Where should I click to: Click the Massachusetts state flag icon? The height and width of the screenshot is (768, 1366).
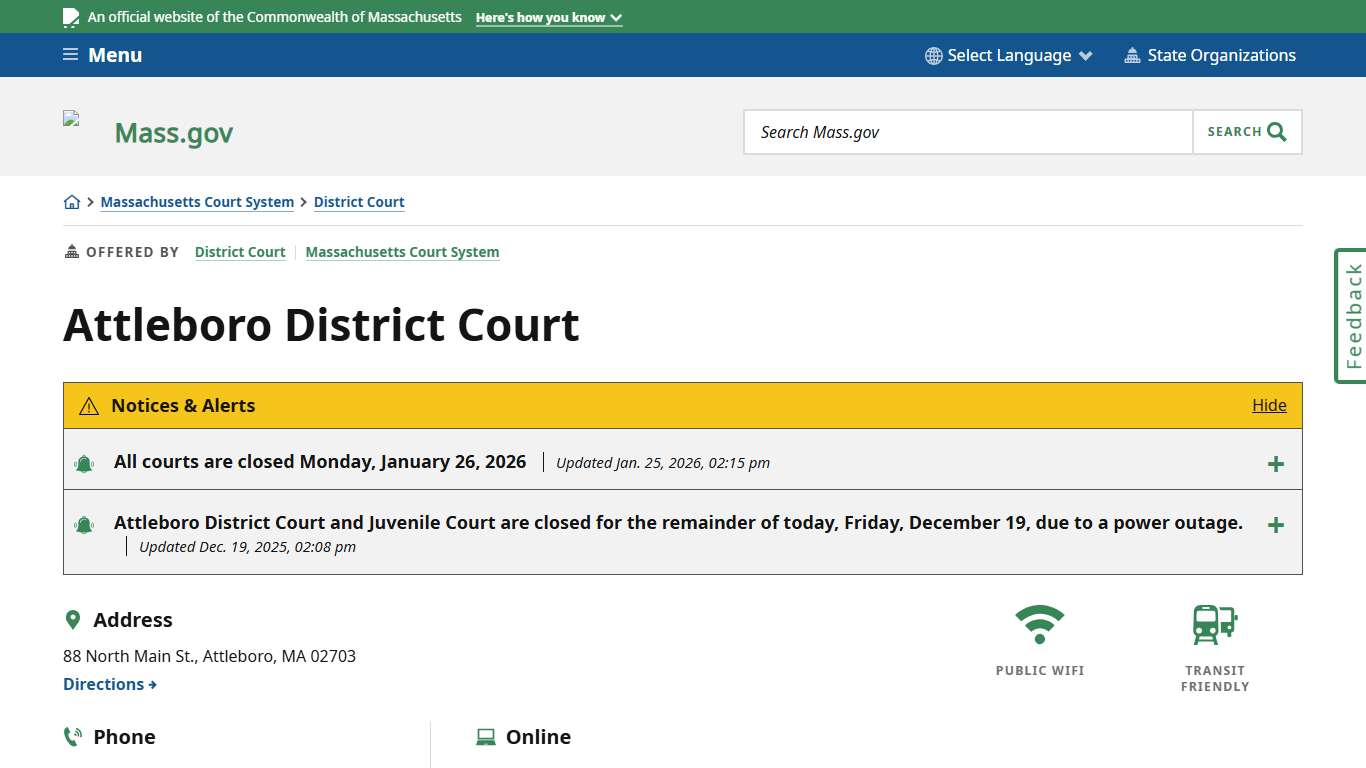coord(70,16)
